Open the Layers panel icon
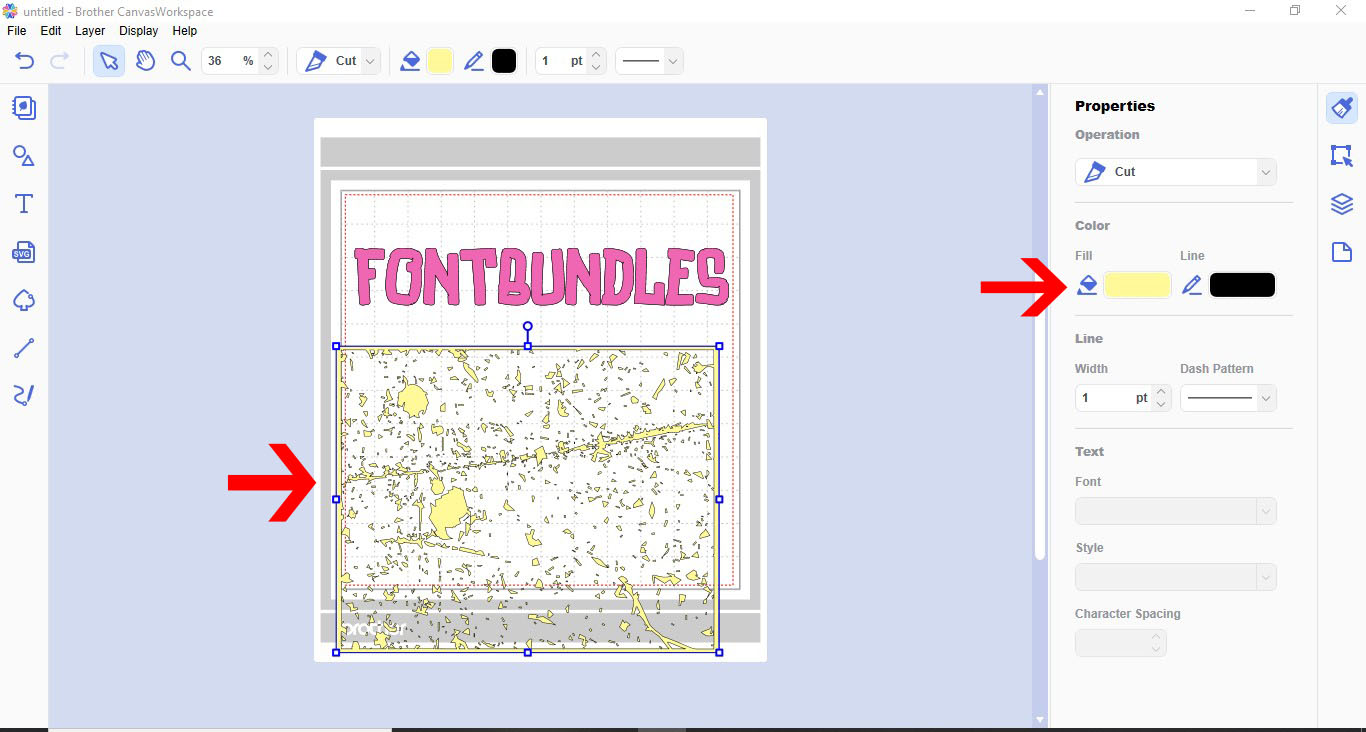The image size is (1366, 732). tap(1342, 204)
